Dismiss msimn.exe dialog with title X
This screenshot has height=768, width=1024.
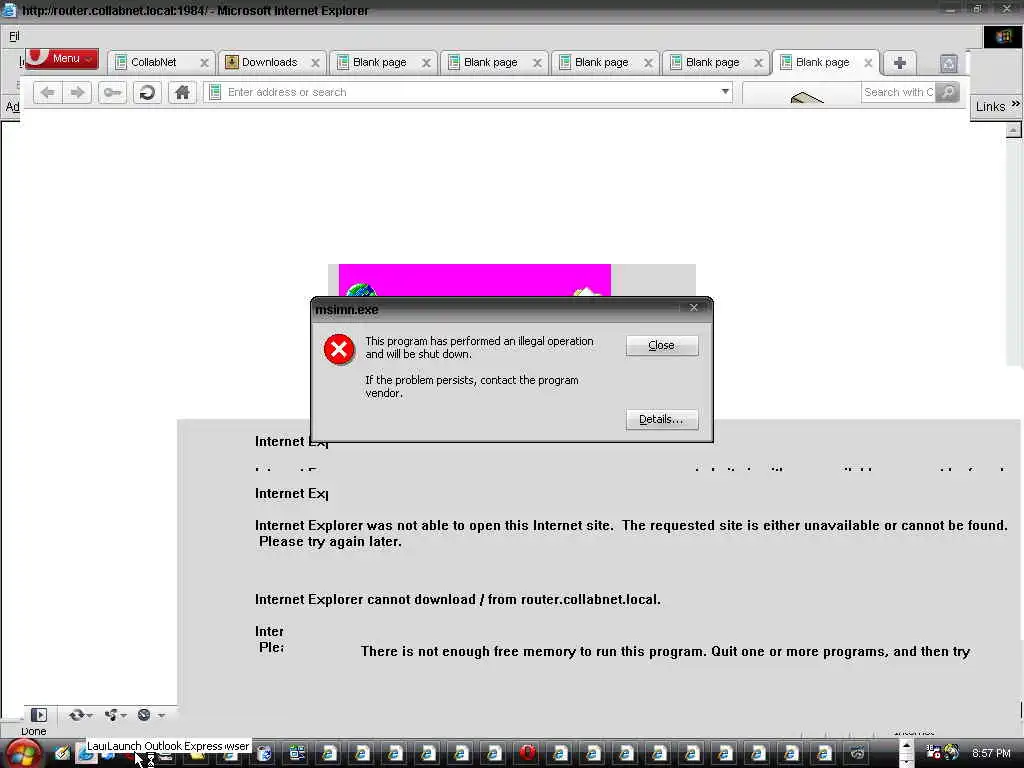click(x=694, y=308)
